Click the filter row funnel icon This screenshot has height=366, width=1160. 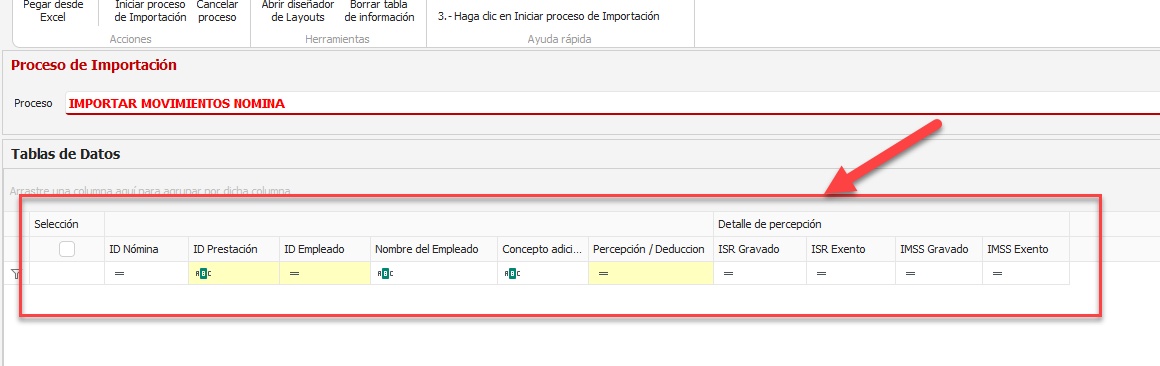(x=16, y=274)
